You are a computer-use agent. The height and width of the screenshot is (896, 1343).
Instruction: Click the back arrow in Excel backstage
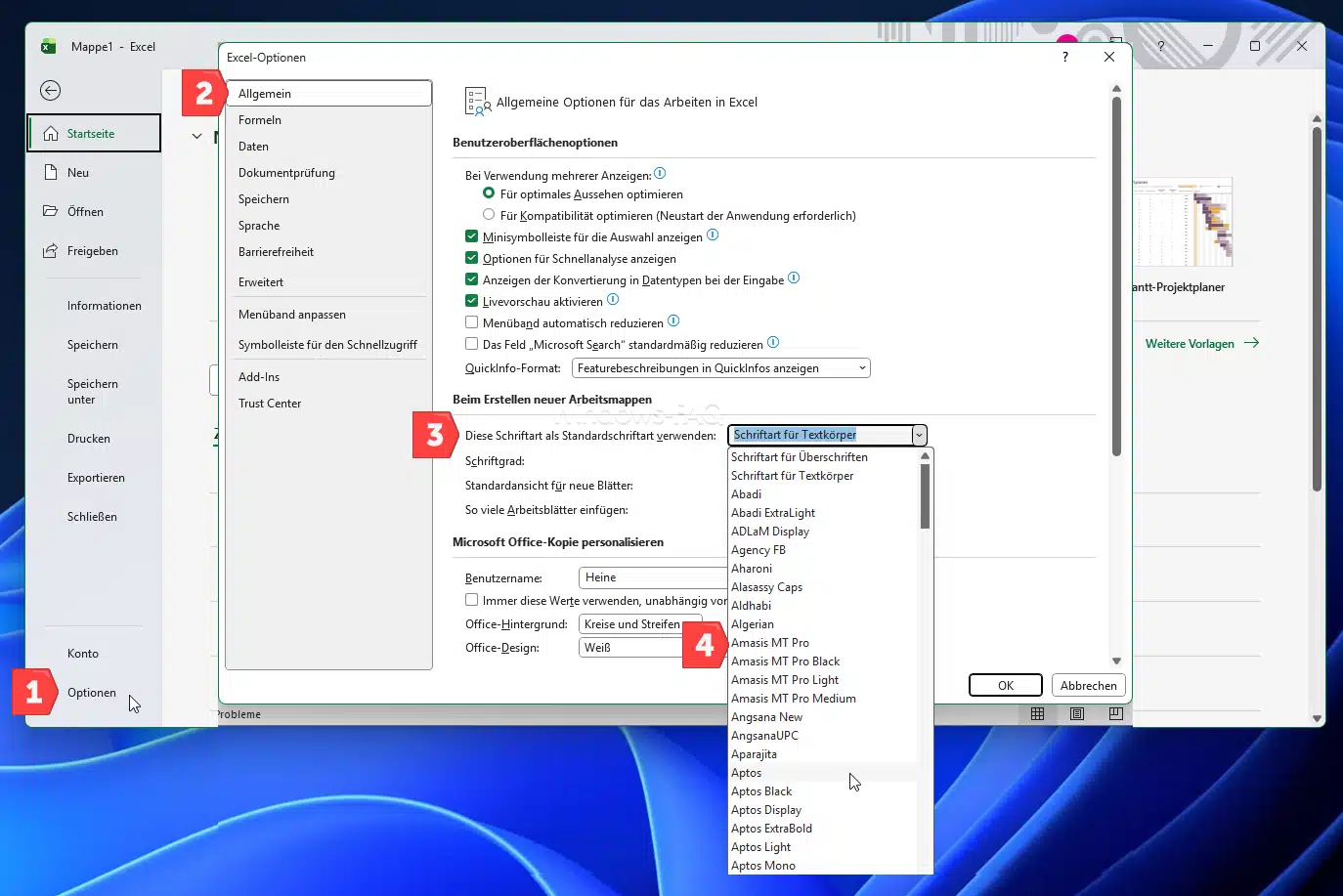click(x=51, y=91)
